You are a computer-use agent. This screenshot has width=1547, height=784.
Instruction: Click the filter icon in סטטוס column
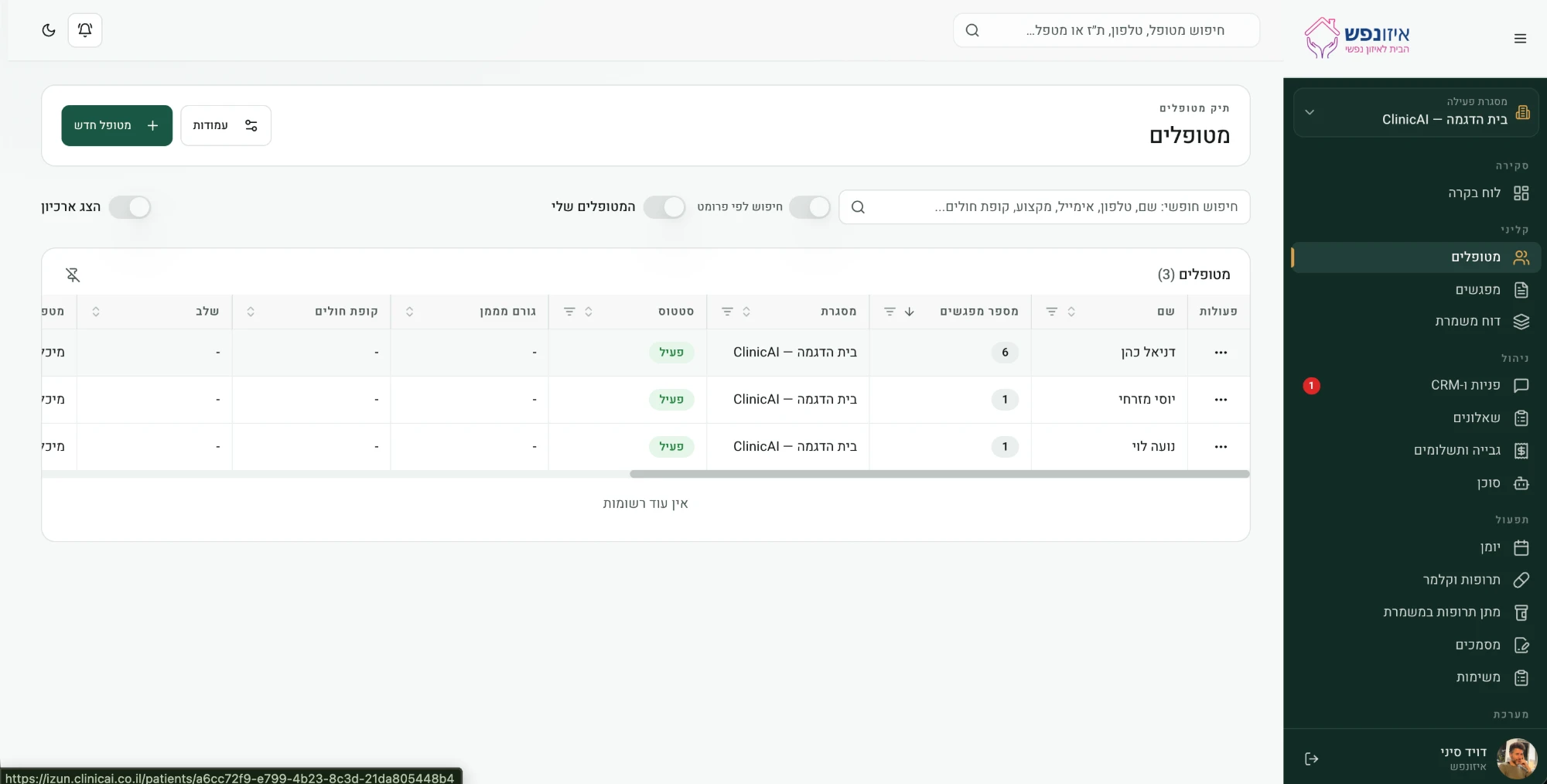[x=569, y=312]
